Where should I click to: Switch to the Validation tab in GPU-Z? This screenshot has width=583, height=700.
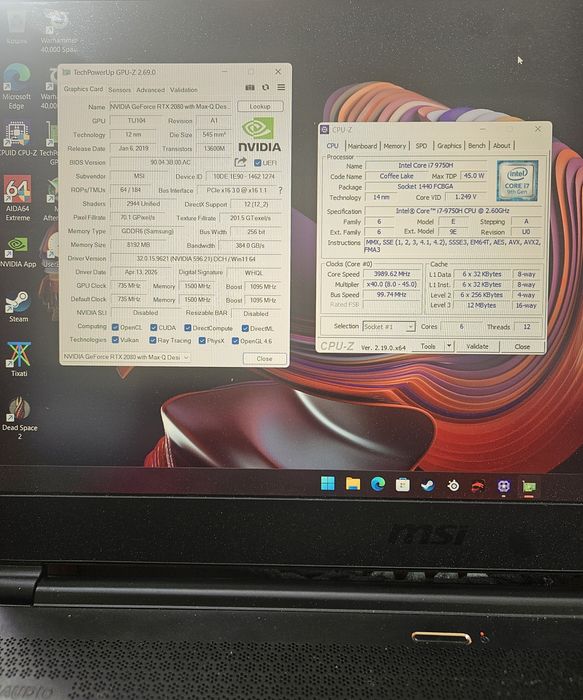coord(183,90)
